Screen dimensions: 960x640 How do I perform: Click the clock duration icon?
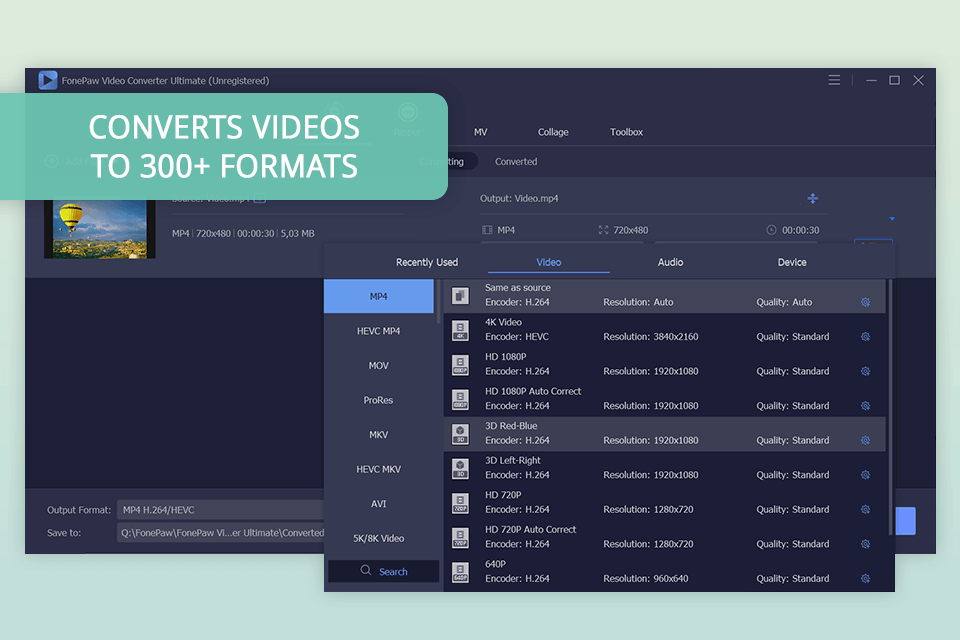(771, 230)
